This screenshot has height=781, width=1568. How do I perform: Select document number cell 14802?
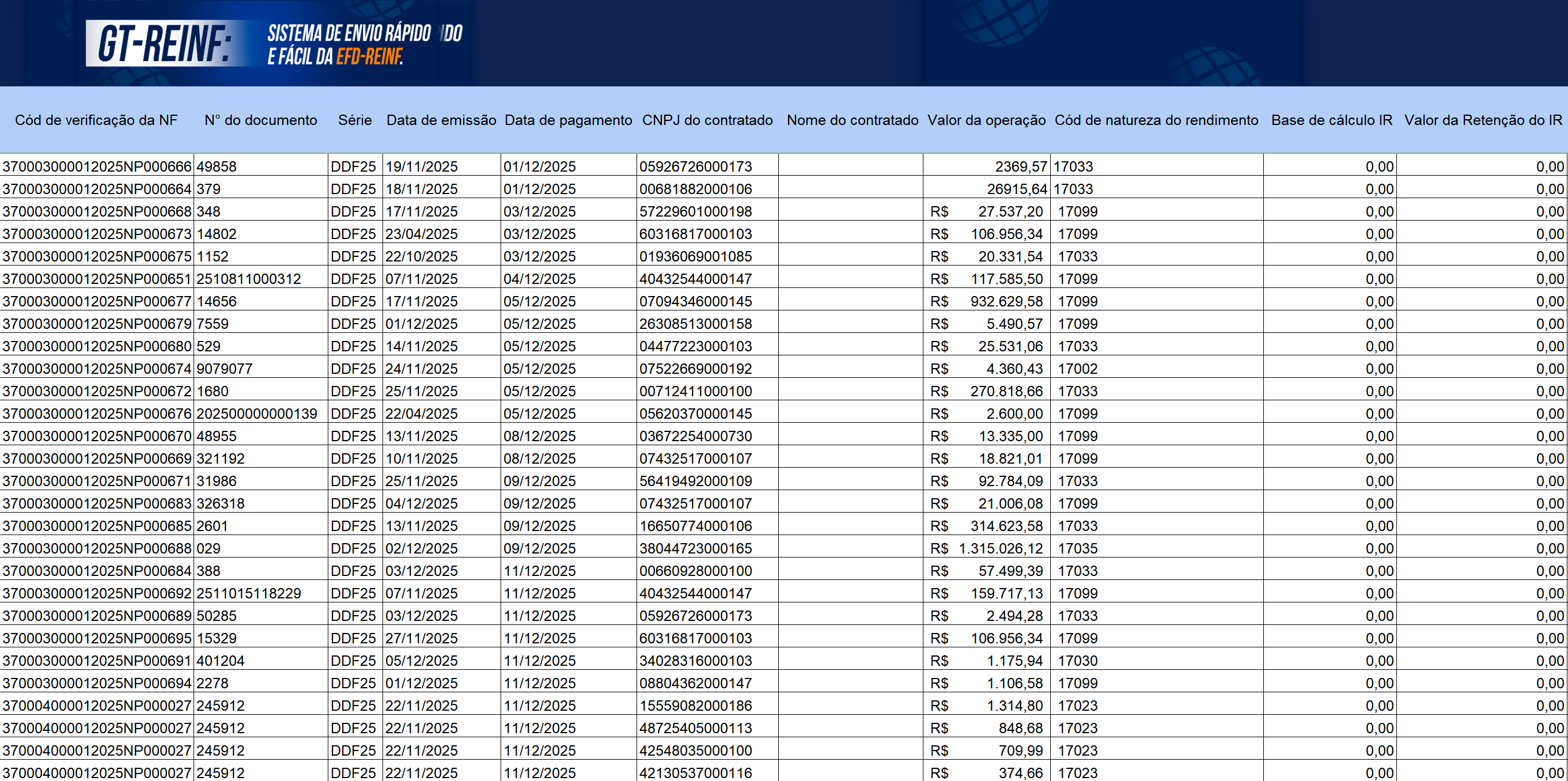point(260,234)
